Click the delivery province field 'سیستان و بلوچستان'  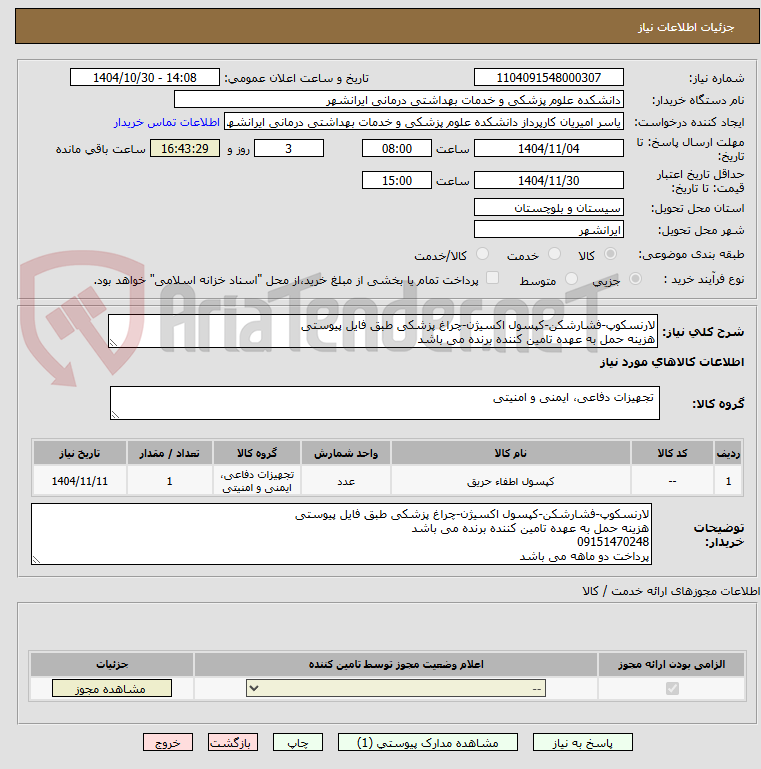[549, 207]
